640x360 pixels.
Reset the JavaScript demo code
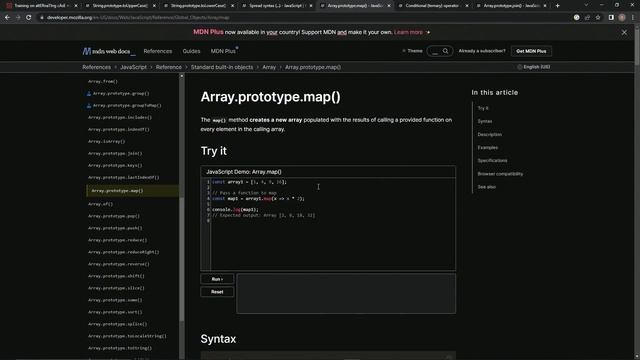pyautogui.click(x=217, y=292)
